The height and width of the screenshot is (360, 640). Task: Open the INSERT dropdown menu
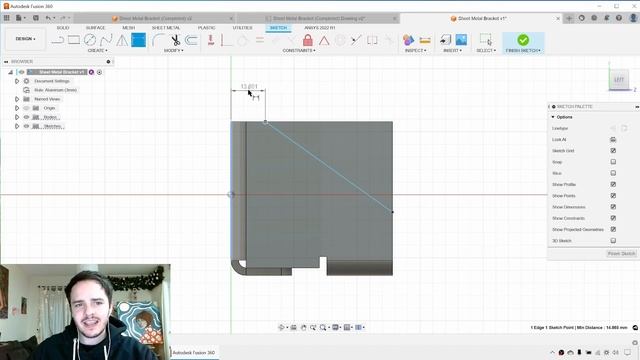[x=452, y=50]
